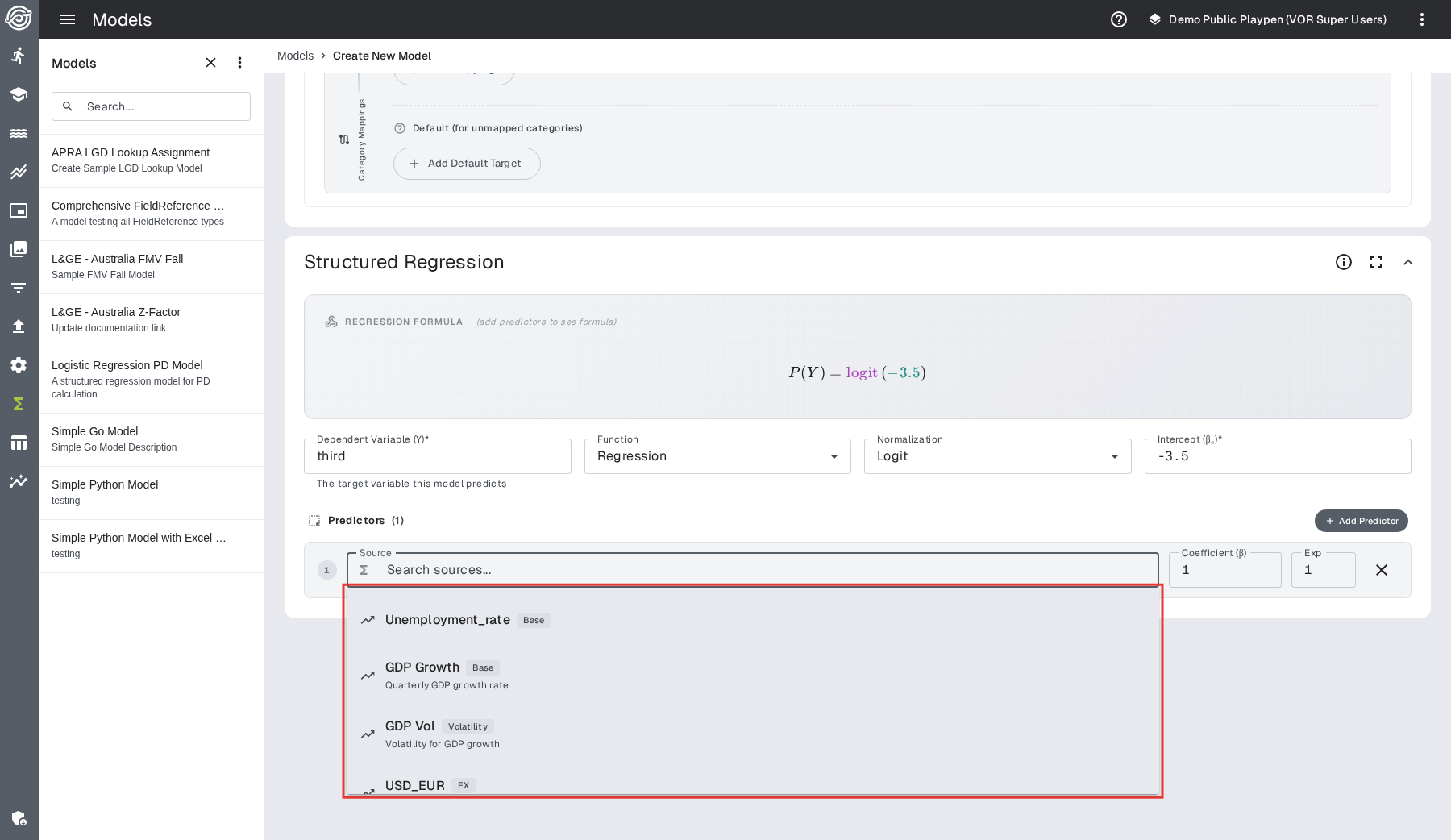Close the Models side panel
1451x840 pixels.
[x=210, y=63]
